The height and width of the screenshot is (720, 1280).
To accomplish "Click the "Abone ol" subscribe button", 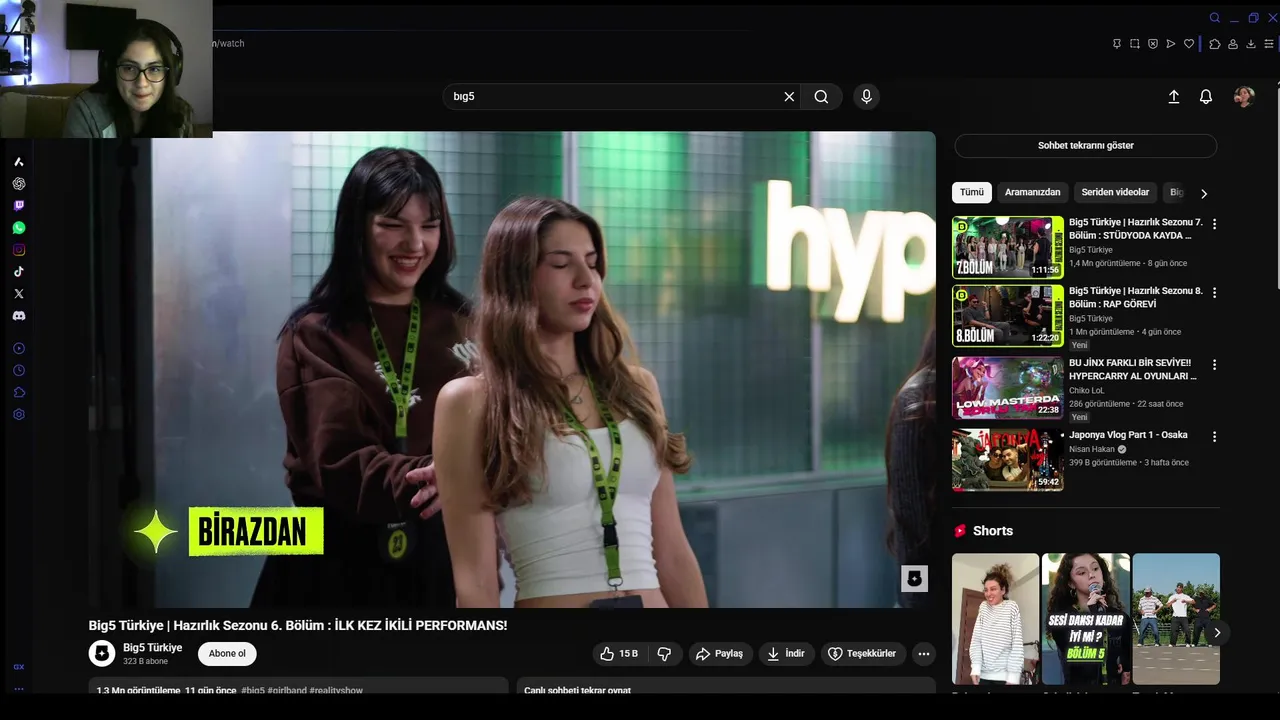I will pos(227,654).
